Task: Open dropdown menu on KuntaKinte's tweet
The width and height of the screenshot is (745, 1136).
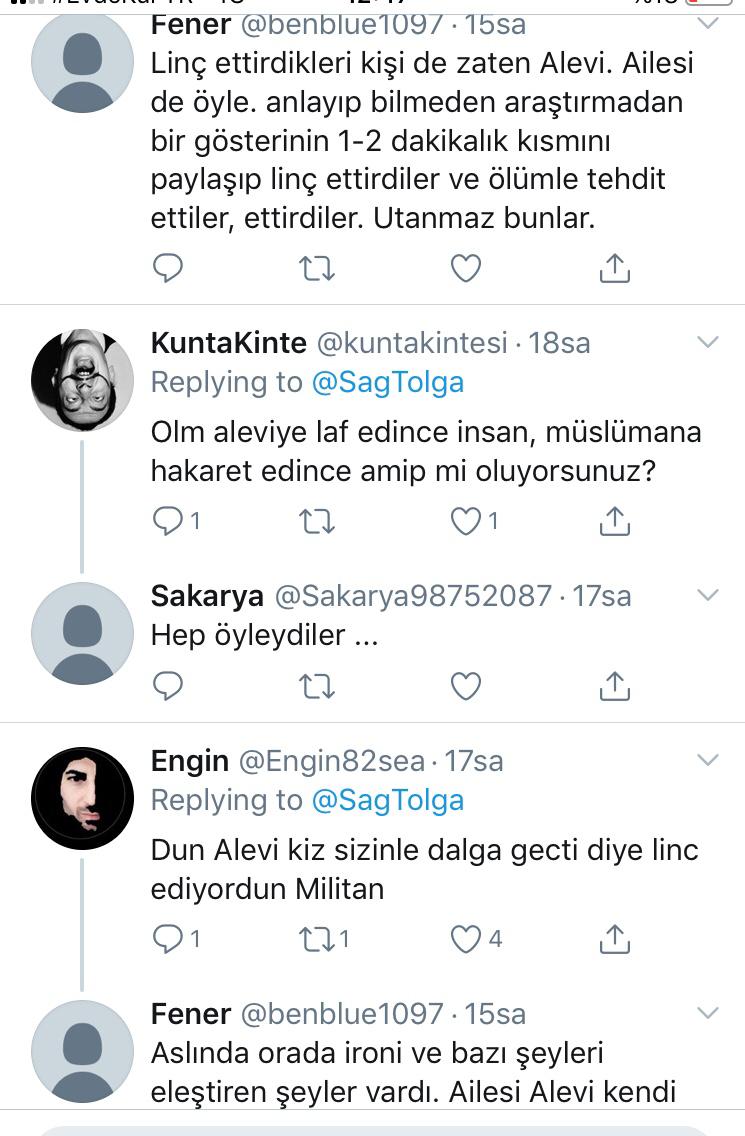Action: (707, 343)
